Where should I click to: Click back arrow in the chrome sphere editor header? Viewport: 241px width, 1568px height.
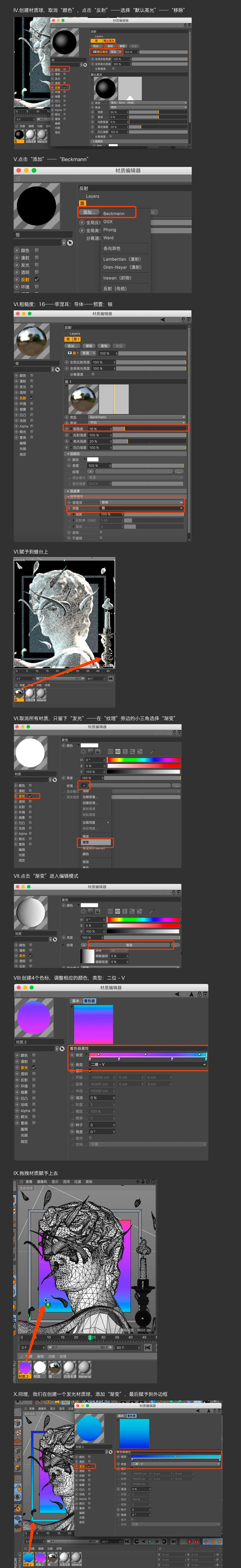pos(163,319)
